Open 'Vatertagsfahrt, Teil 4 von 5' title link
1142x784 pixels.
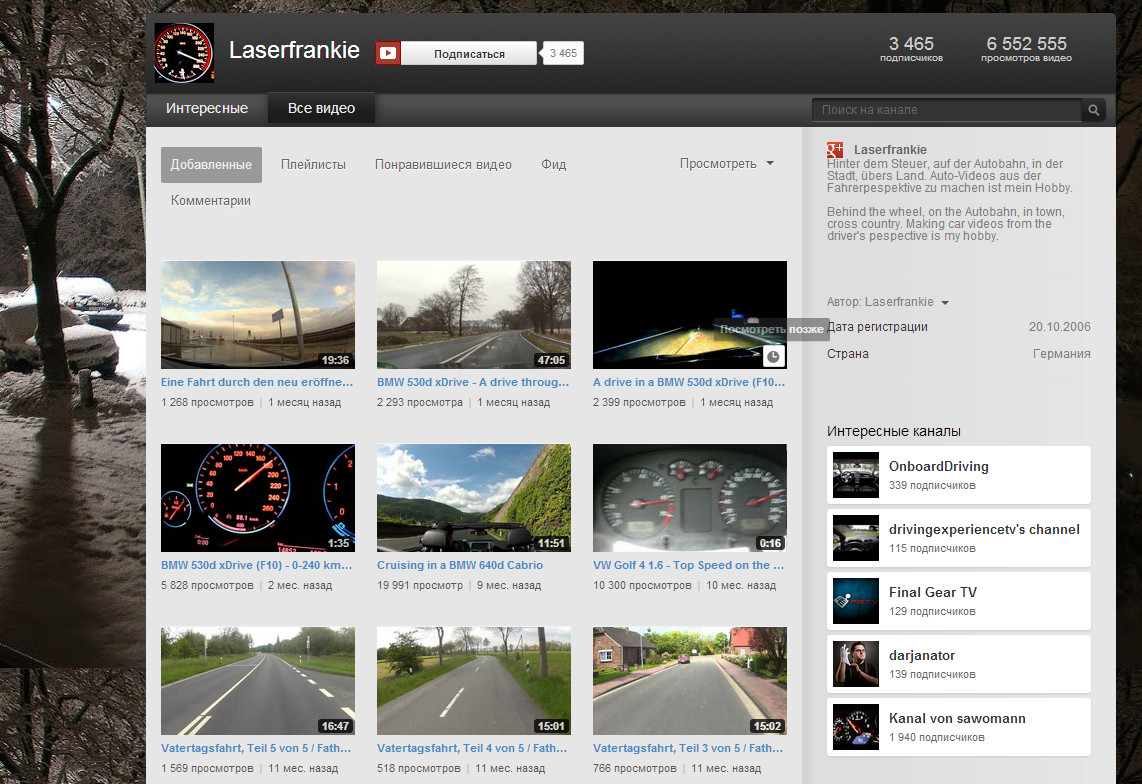(x=472, y=748)
